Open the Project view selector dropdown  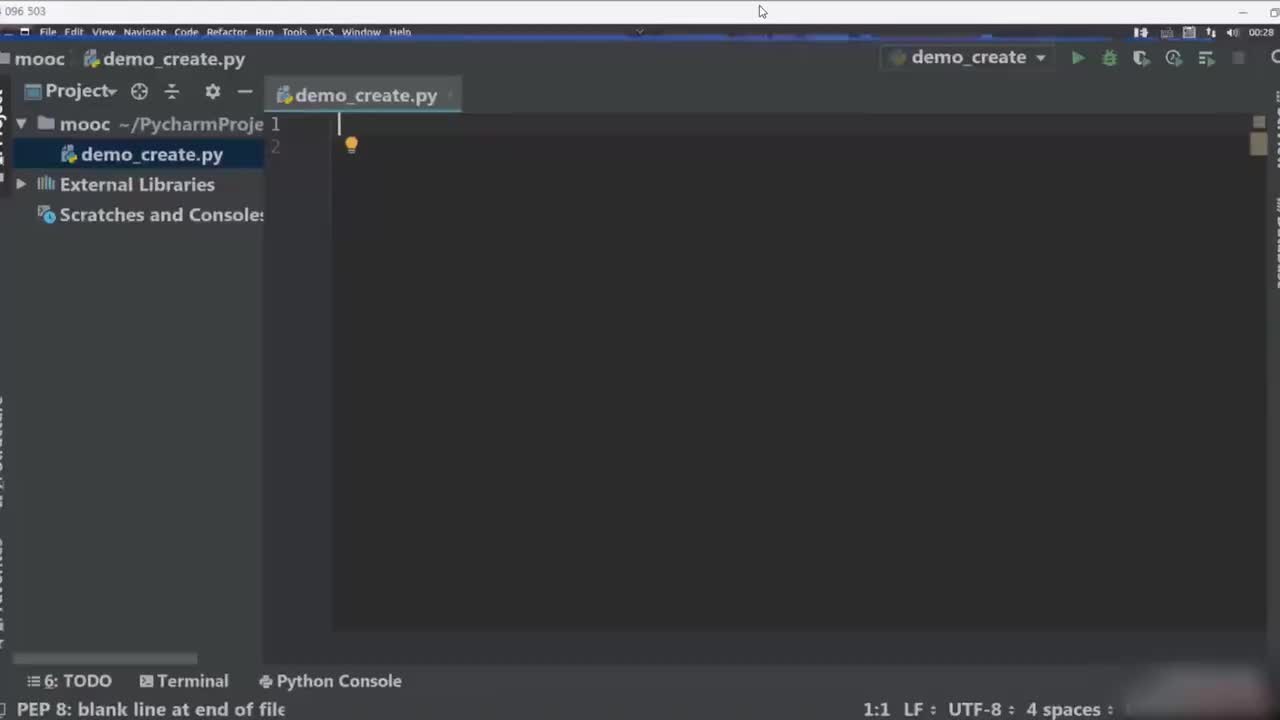pyautogui.click(x=70, y=91)
